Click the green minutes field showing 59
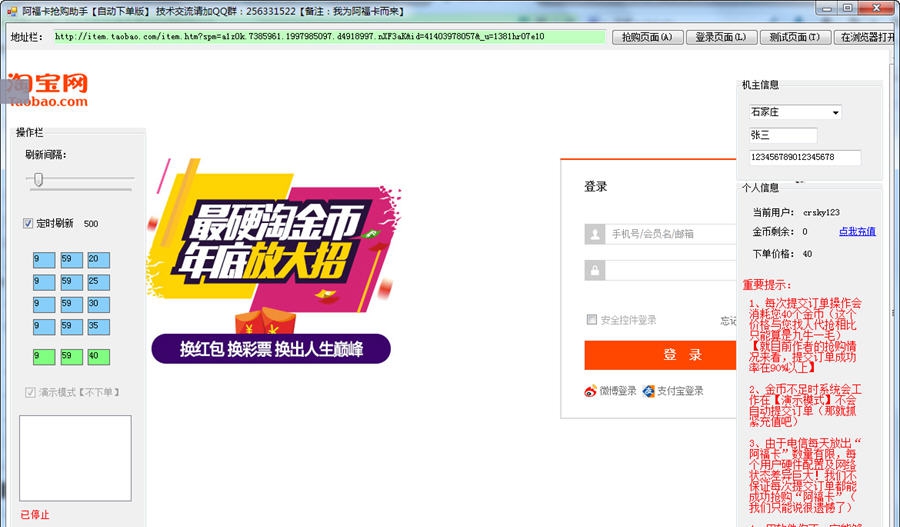 click(x=71, y=357)
